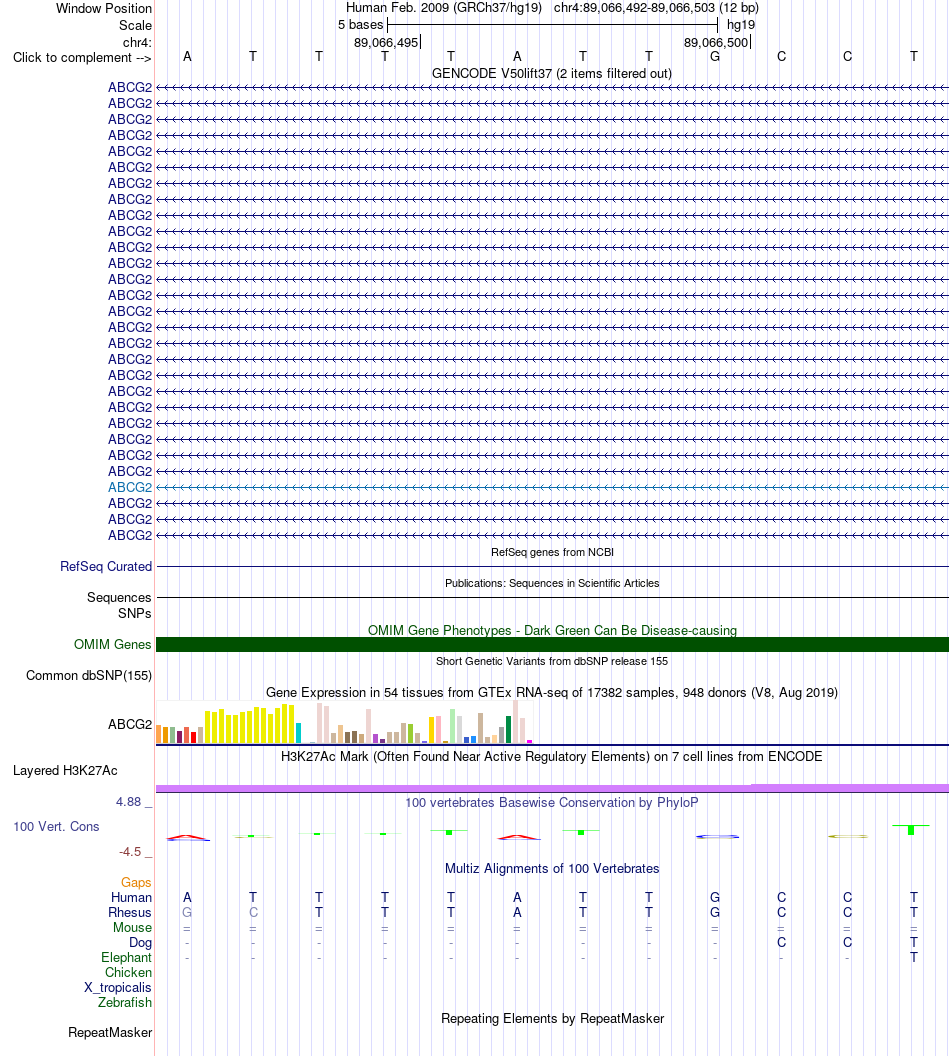The height and width of the screenshot is (1056, 950).
Task: Click the tall yellow bars in the GTEx chart
Action: 250,724
